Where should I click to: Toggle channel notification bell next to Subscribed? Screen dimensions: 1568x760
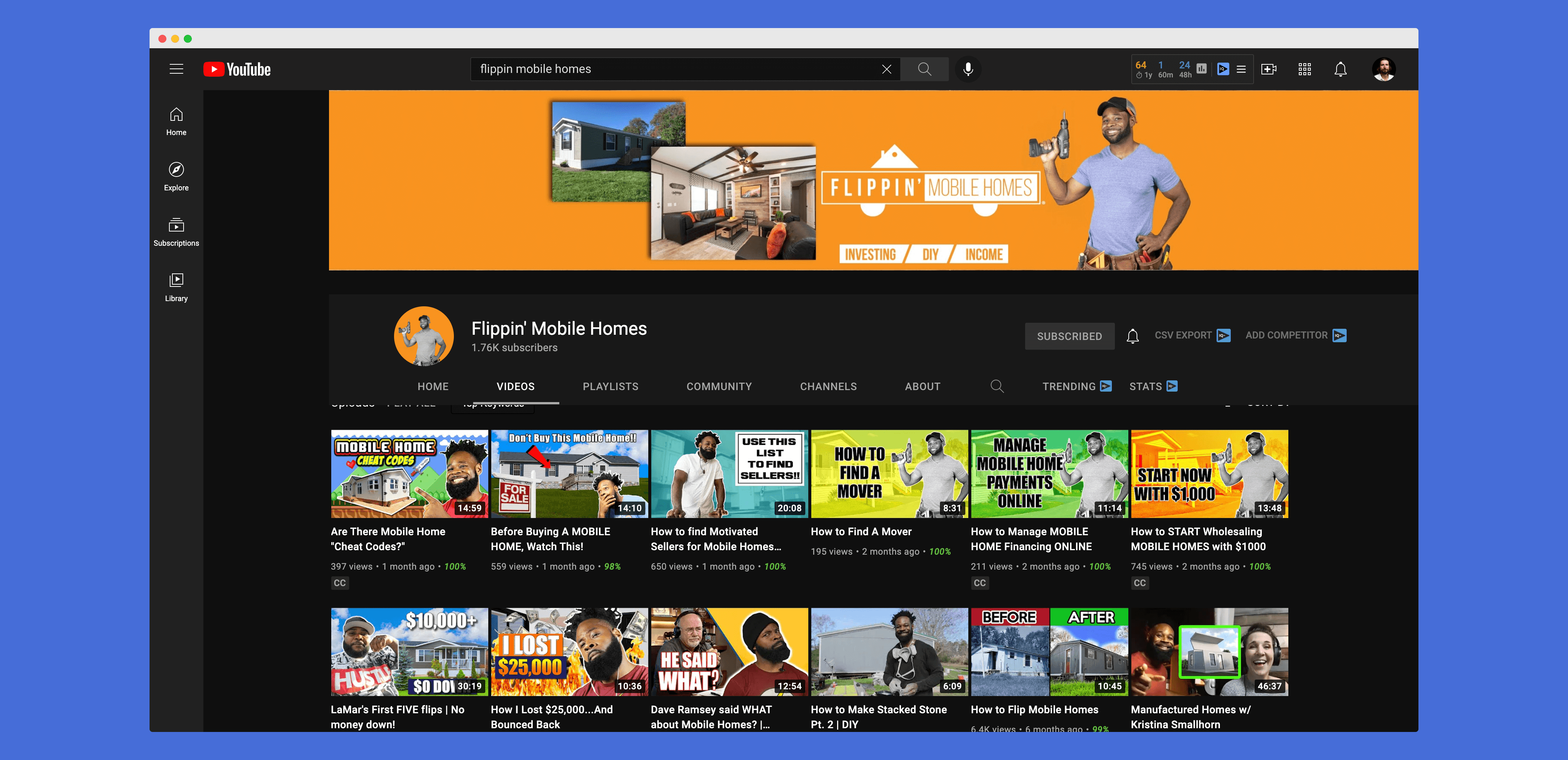1132,336
